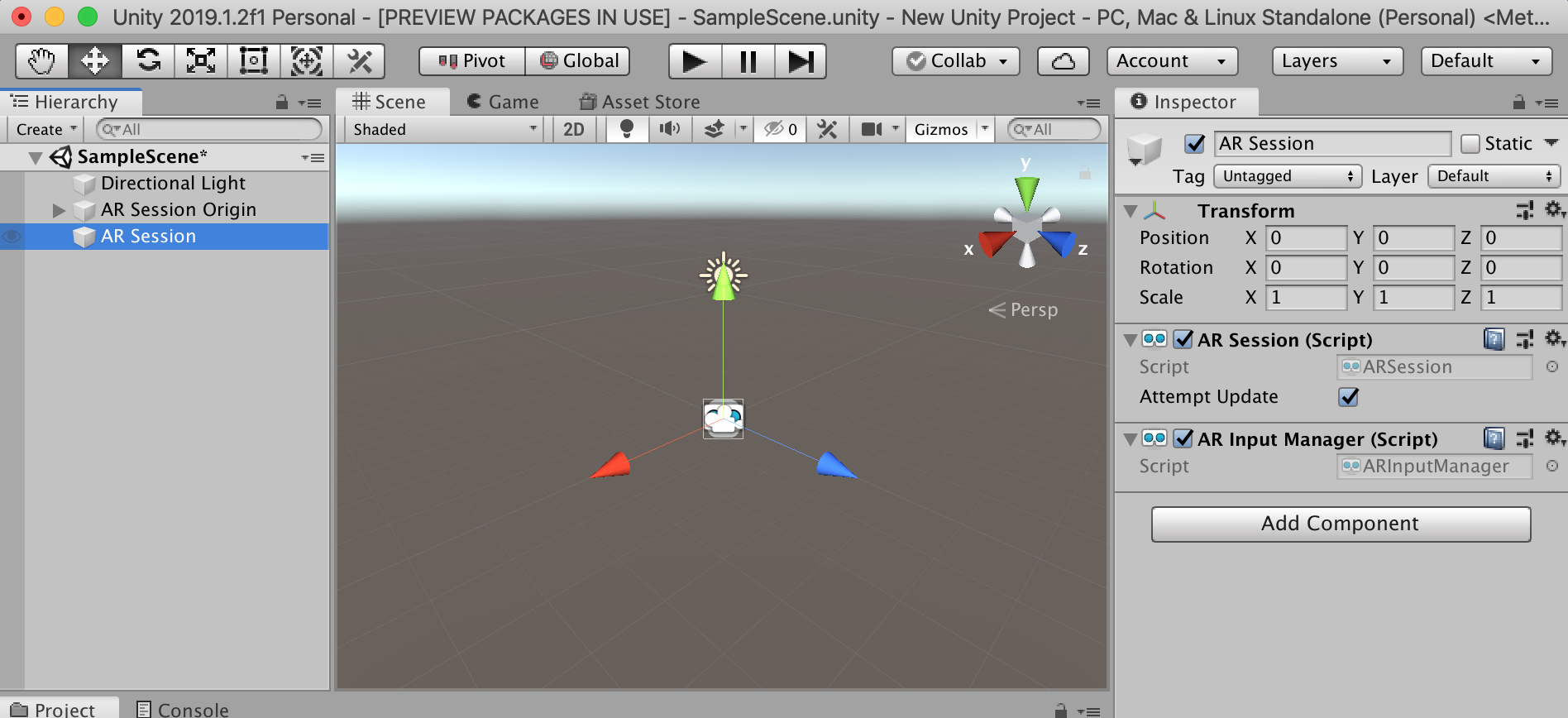Step forward one frame
The width and height of the screenshot is (1568, 718).
click(x=801, y=61)
